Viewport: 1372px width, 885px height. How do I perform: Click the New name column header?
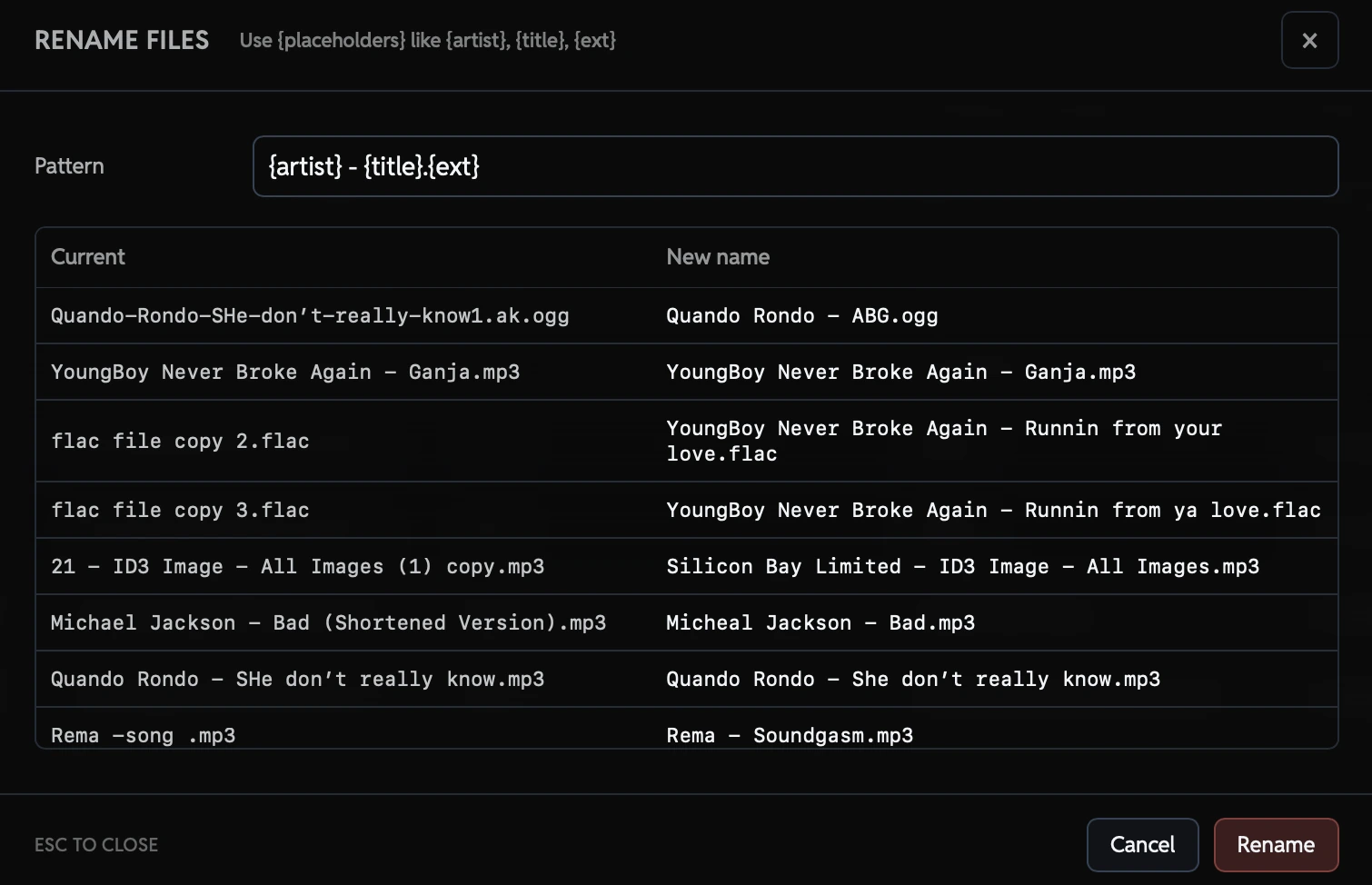[x=717, y=257]
